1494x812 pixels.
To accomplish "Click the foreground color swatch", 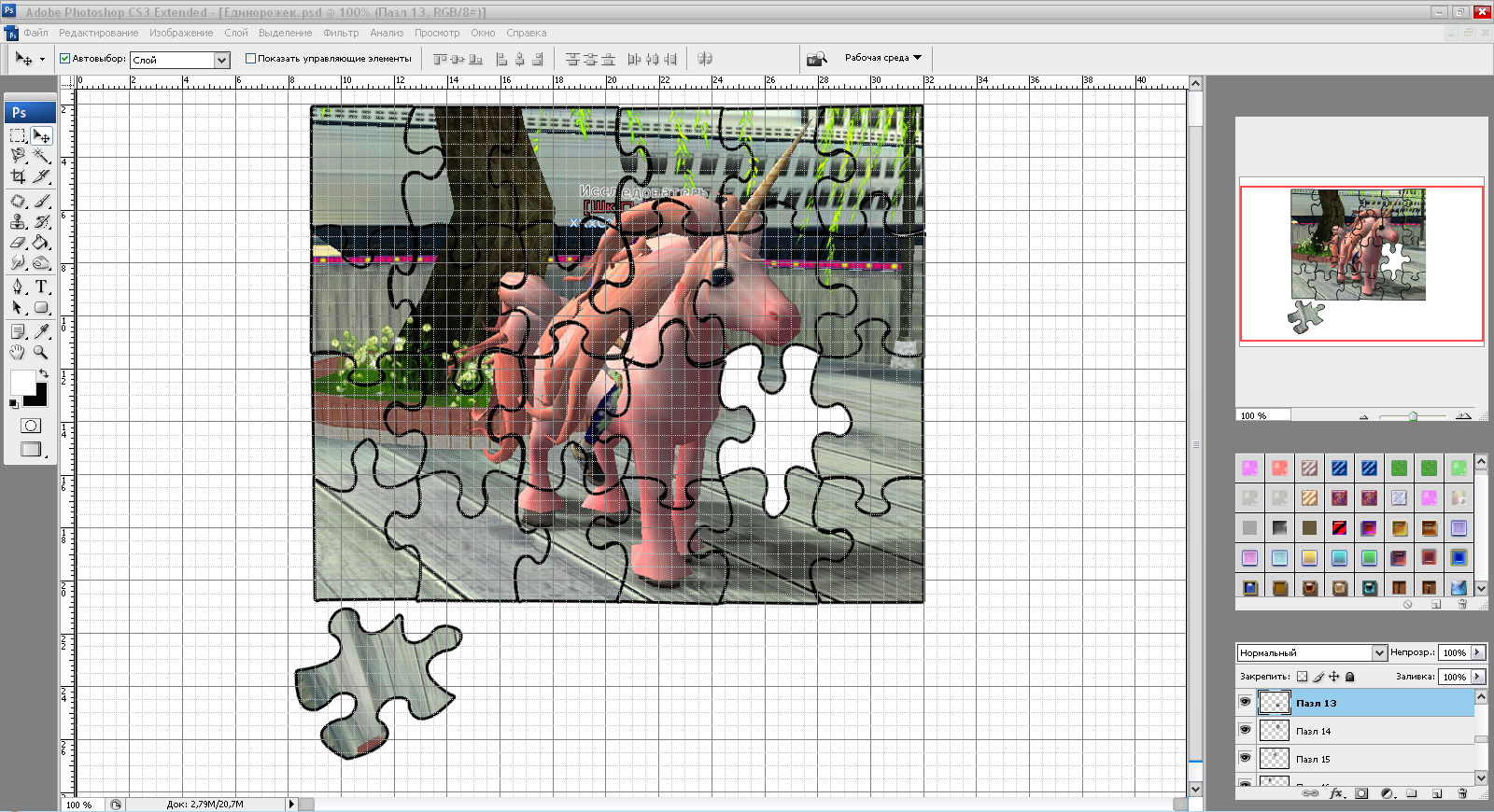I will [22, 383].
